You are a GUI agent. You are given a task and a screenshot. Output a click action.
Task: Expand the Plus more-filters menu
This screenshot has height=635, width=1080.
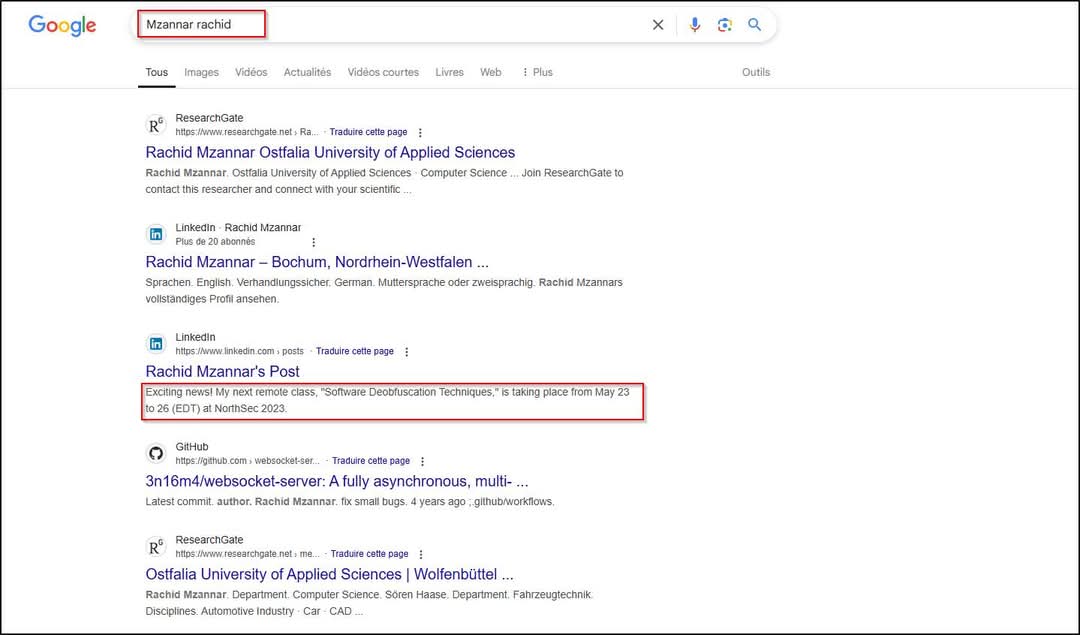[x=537, y=72]
